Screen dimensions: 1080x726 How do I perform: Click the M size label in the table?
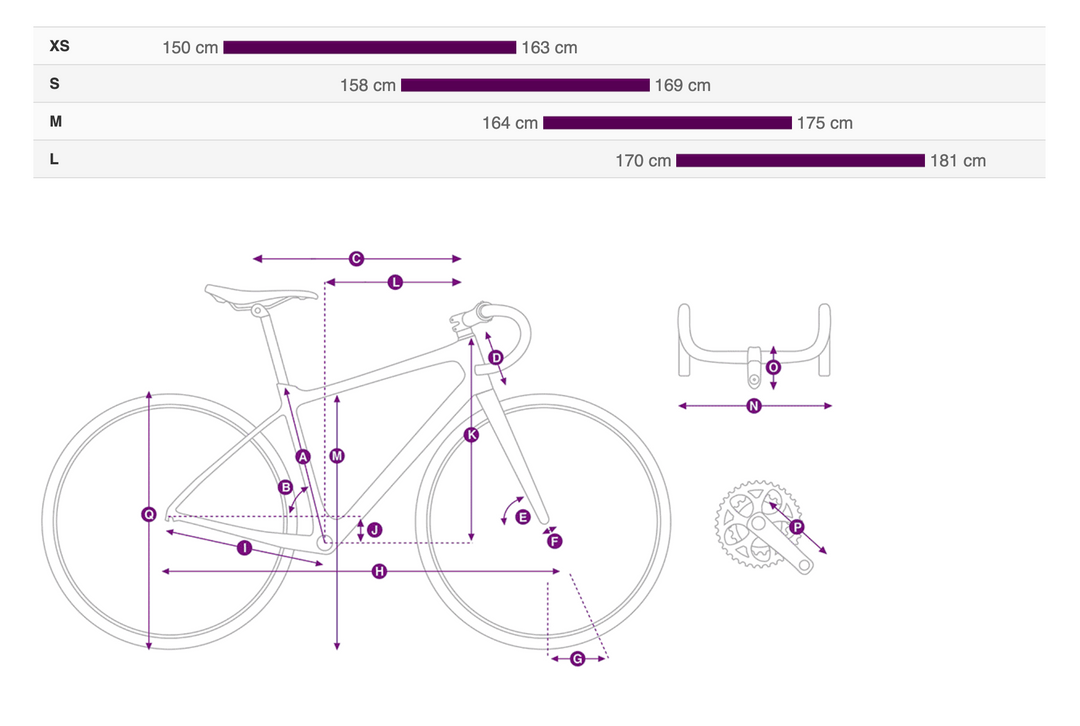[56, 122]
